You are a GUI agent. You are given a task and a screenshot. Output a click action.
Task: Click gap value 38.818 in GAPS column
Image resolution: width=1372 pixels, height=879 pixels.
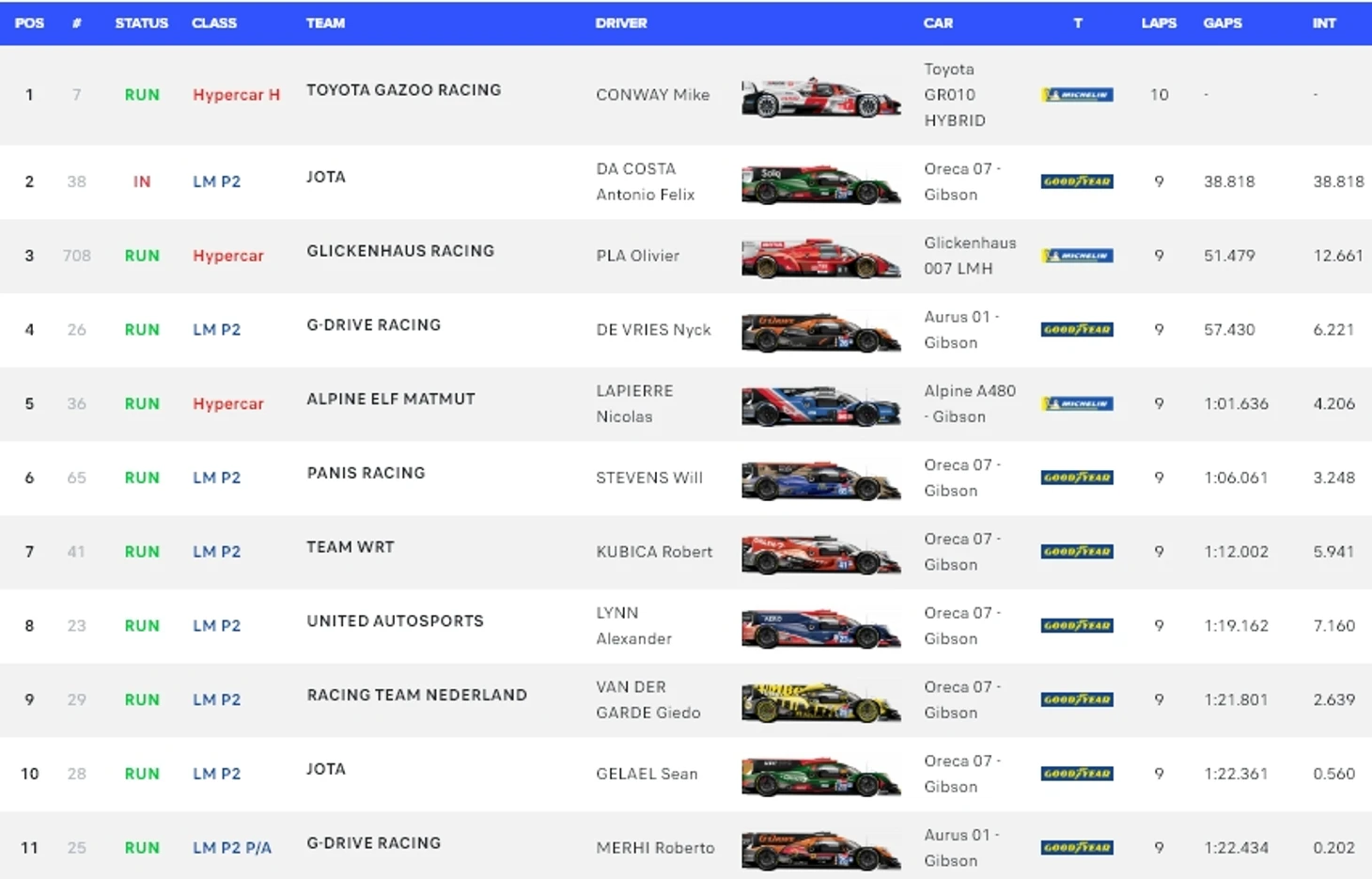1229,181
